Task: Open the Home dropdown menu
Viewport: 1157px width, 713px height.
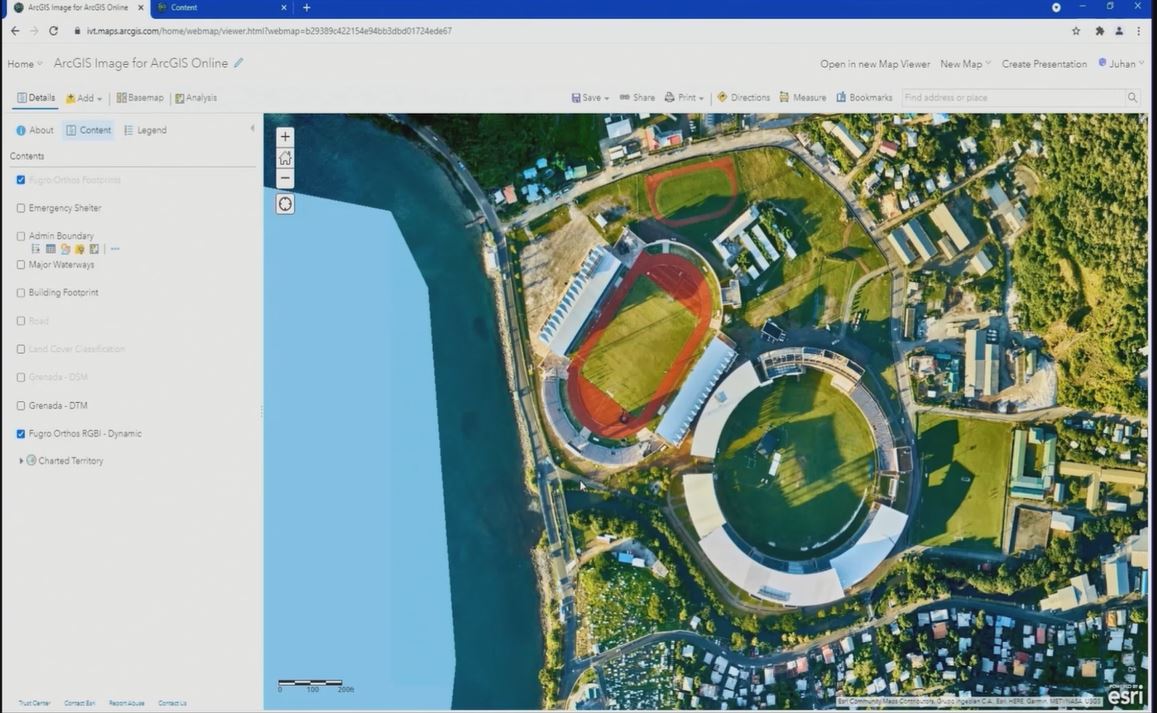Action: coord(24,64)
